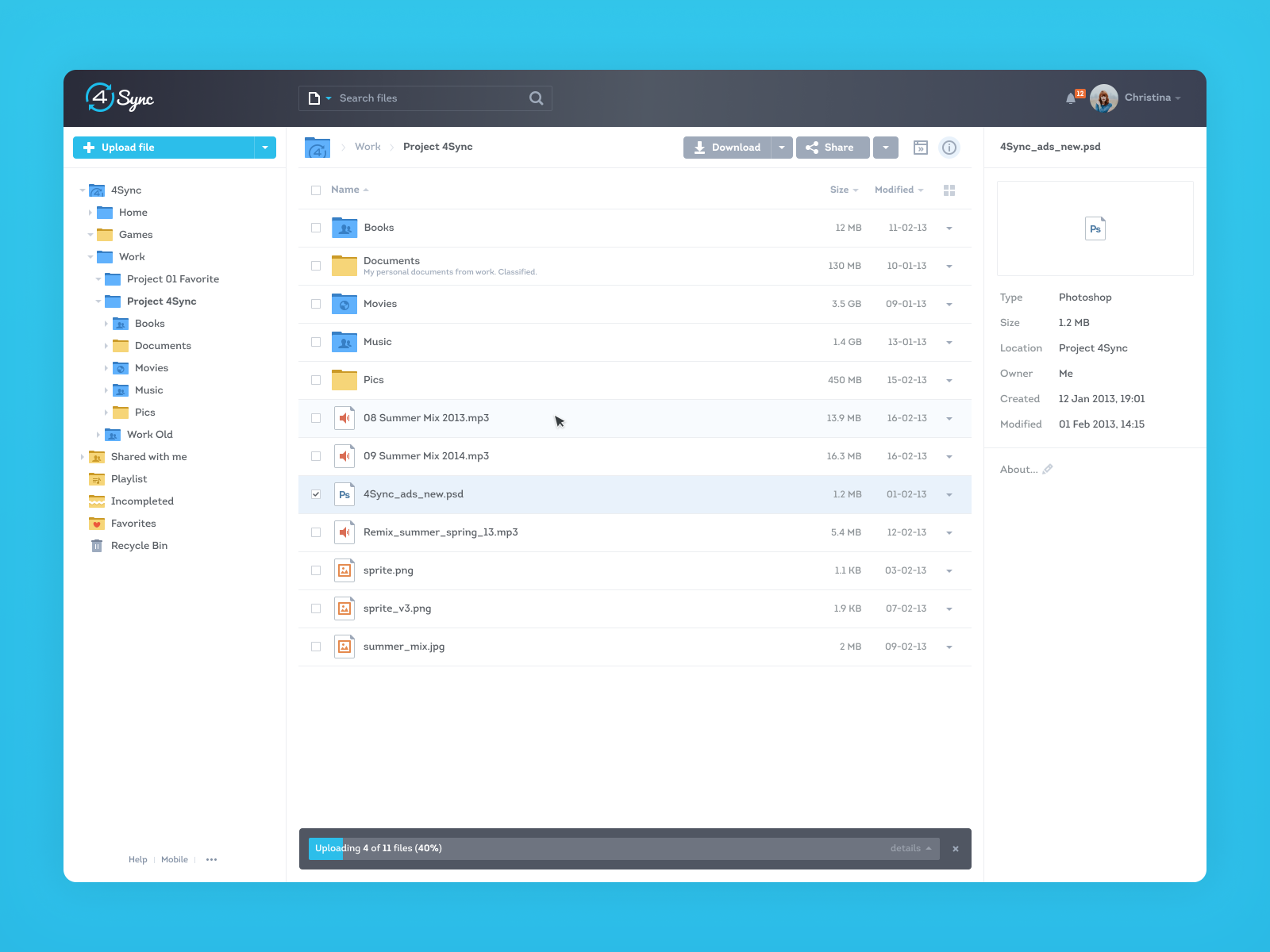Select the checkbox next to Books folder

316,228
